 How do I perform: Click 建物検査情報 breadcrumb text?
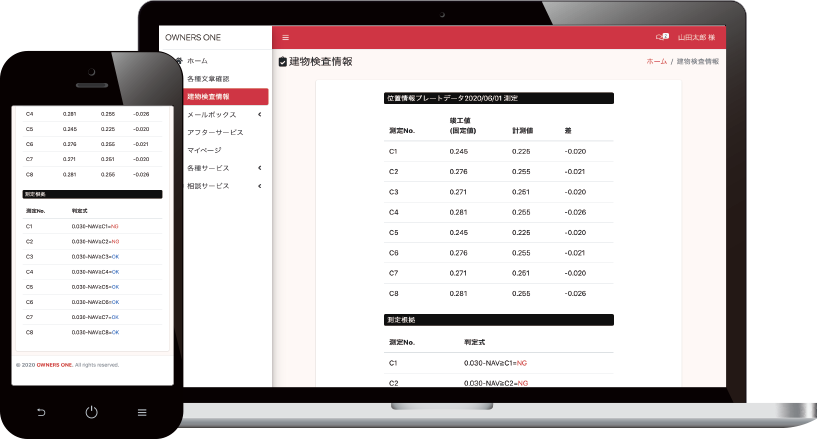pos(698,61)
